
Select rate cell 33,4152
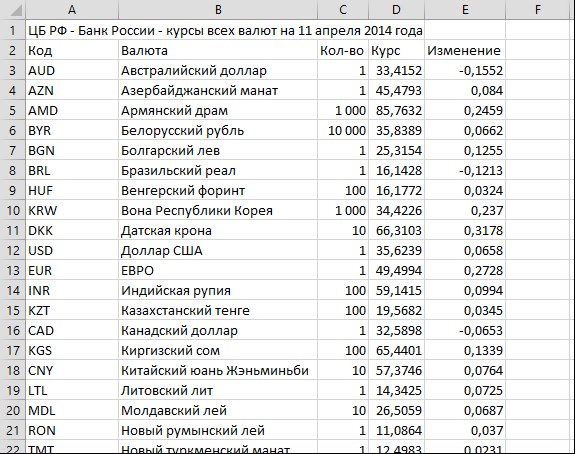pyautogui.click(x=396, y=70)
